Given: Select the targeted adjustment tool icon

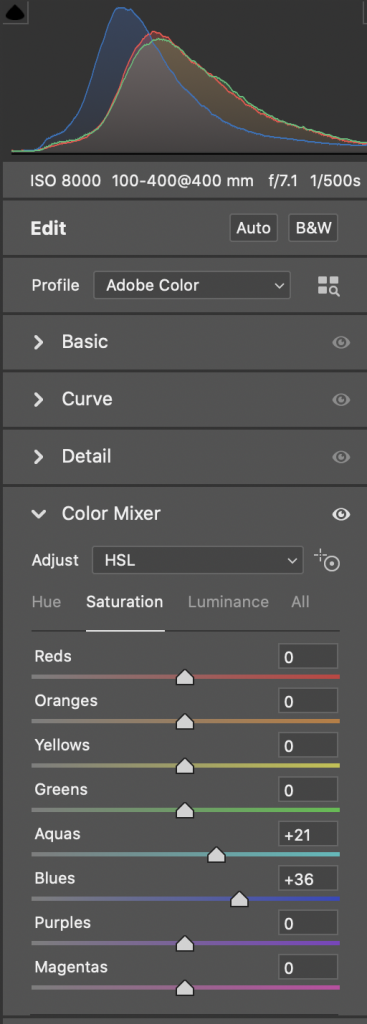Looking at the screenshot, I should 328,560.
